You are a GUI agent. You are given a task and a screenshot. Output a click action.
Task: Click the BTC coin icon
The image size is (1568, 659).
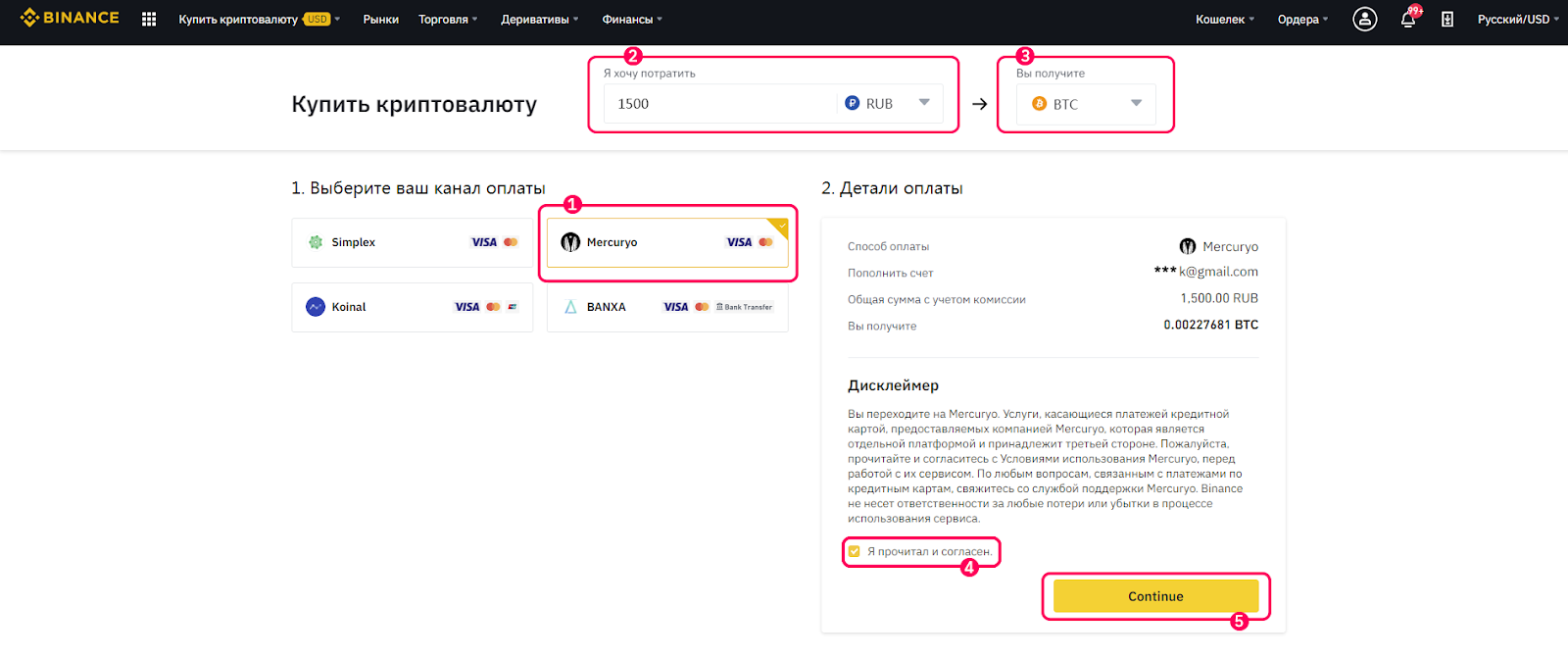click(1039, 103)
